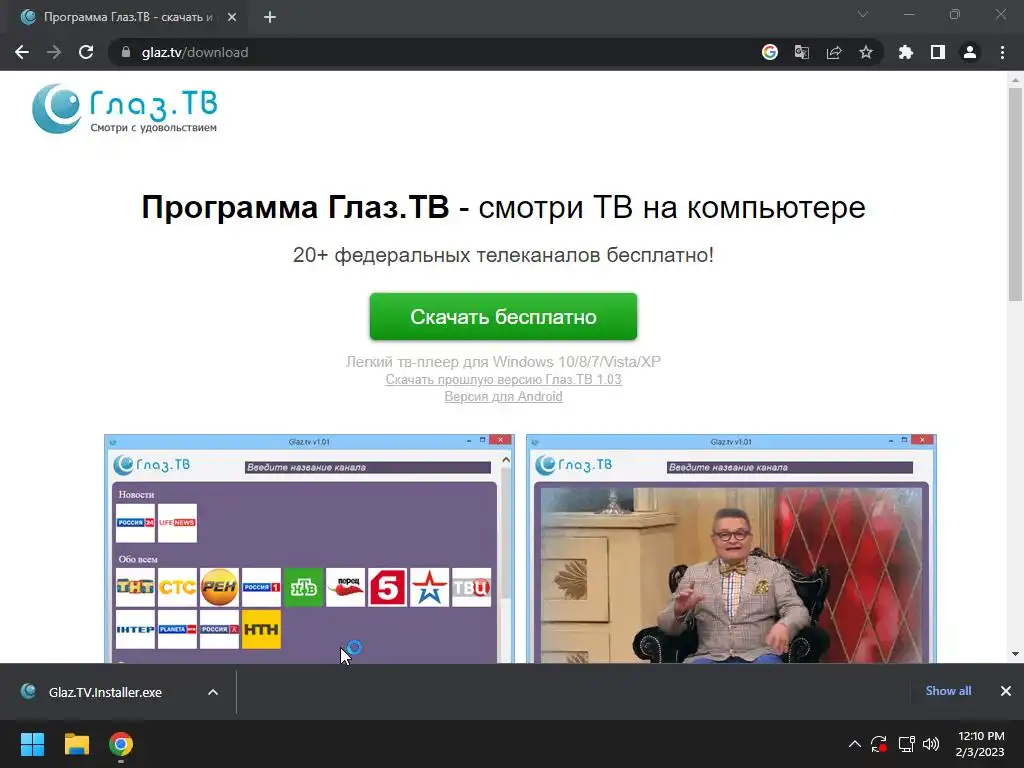Open the Extensions puzzle icon
Screen dimensions: 1024x768
906,52
